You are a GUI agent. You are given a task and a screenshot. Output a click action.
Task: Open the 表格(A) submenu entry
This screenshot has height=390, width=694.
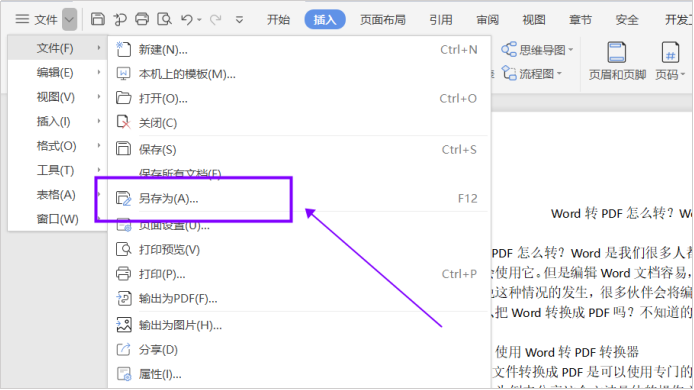58,194
